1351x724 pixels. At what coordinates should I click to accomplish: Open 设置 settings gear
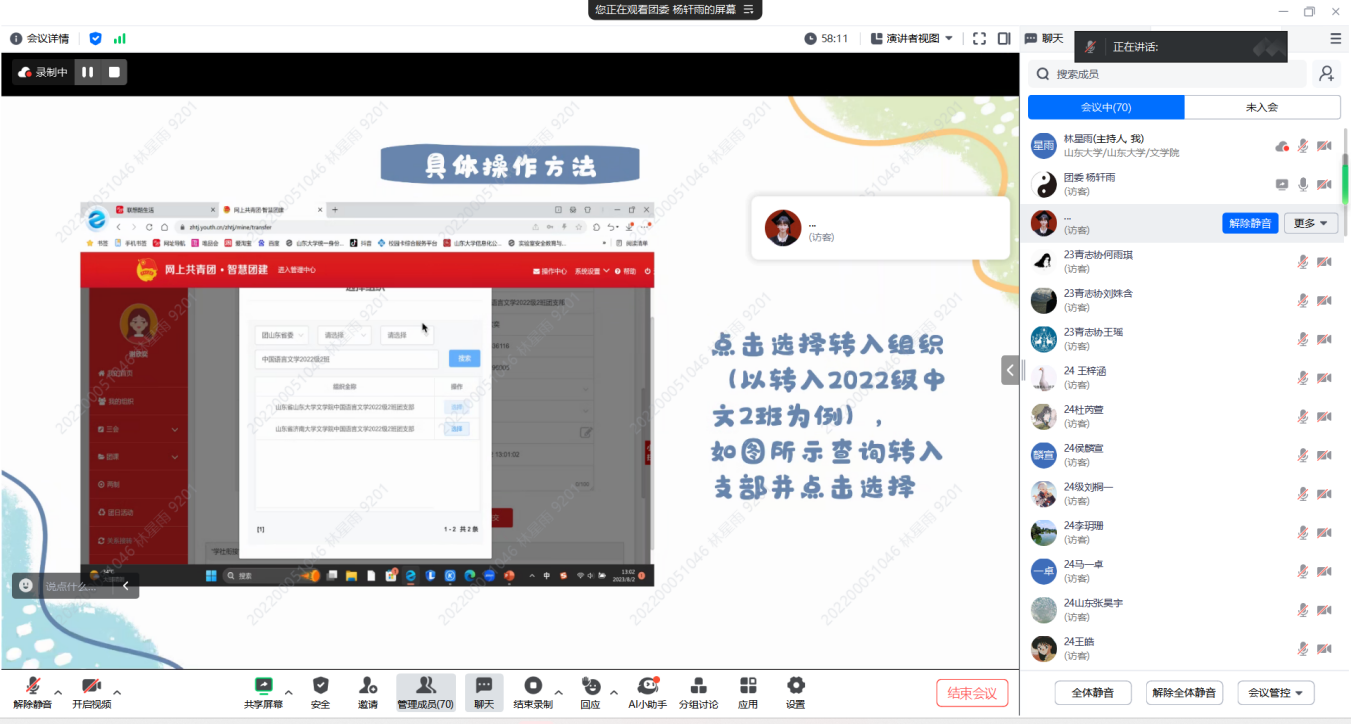(x=795, y=691)
